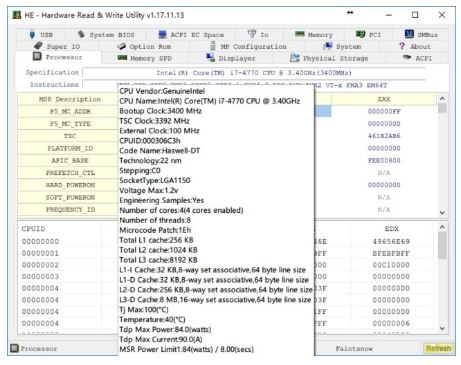Click the Specification text field

tap(254, 73)
